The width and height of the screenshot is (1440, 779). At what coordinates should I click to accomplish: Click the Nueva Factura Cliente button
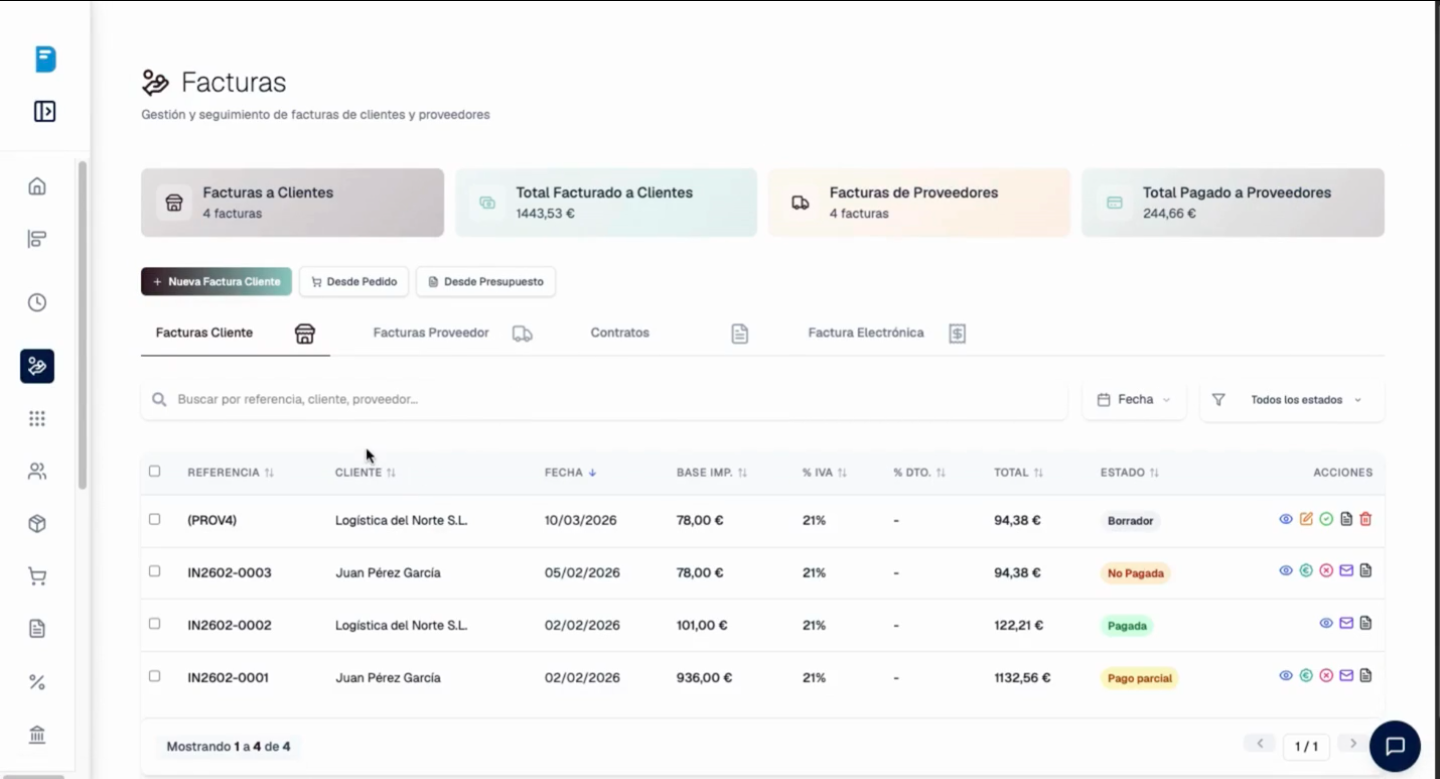pyautogui.click(x=216, y=282)
